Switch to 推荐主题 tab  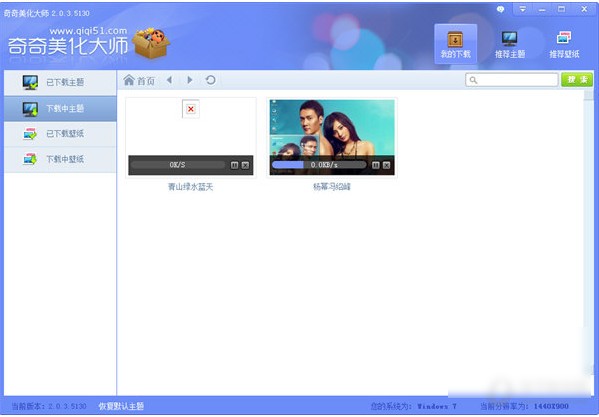[x=510, y=44]
